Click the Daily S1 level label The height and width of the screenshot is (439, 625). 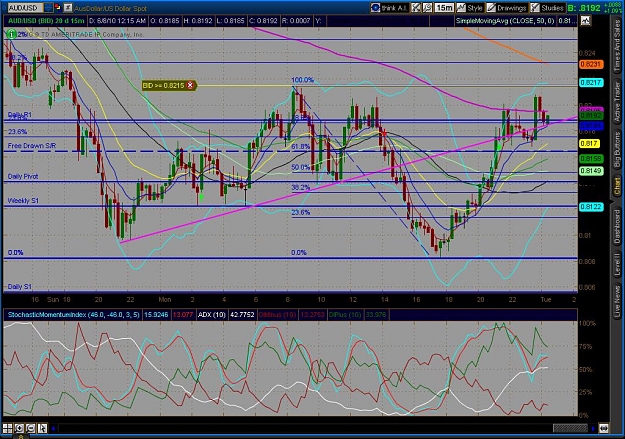coord(20,287)
